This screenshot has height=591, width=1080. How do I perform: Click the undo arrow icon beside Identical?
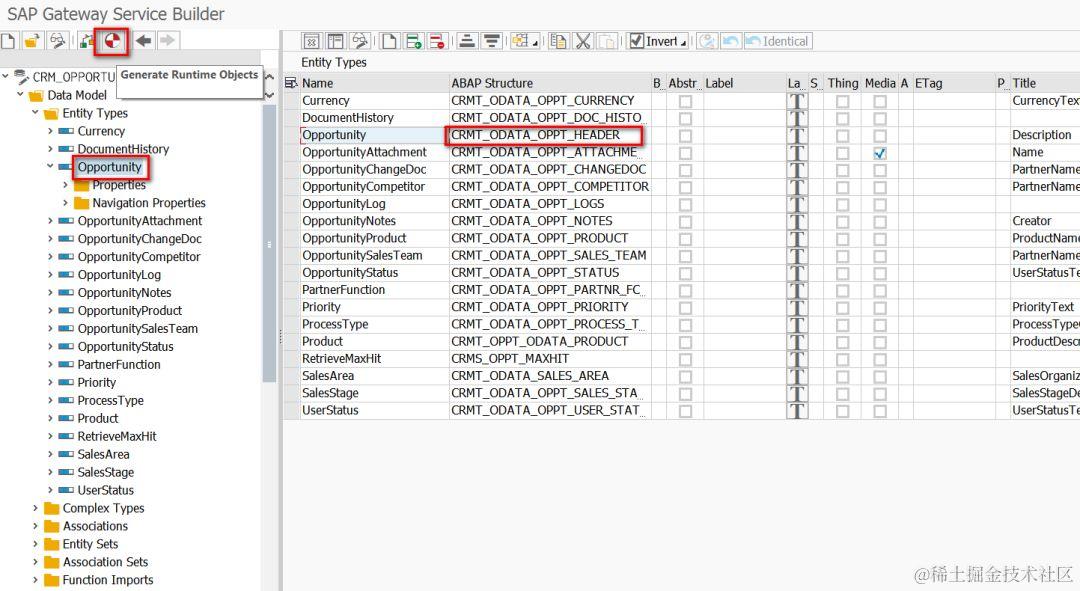point(731,41)
